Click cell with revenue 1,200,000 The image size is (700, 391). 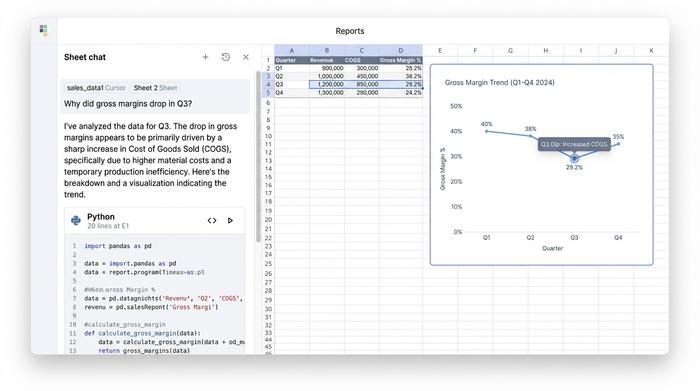click(x=327, y=84)
